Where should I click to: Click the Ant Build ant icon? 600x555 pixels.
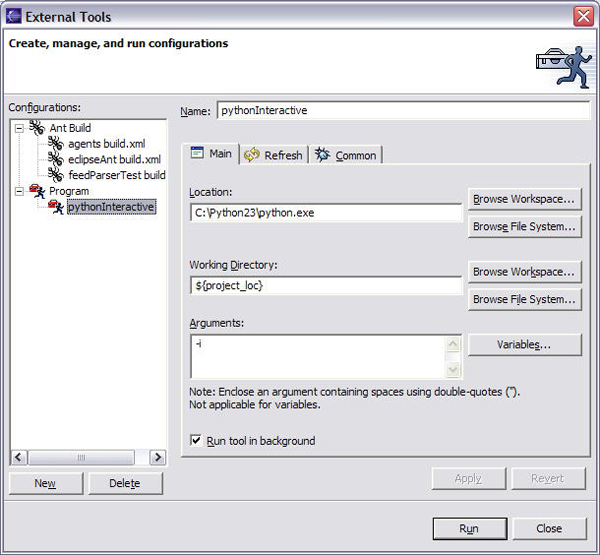37,127
